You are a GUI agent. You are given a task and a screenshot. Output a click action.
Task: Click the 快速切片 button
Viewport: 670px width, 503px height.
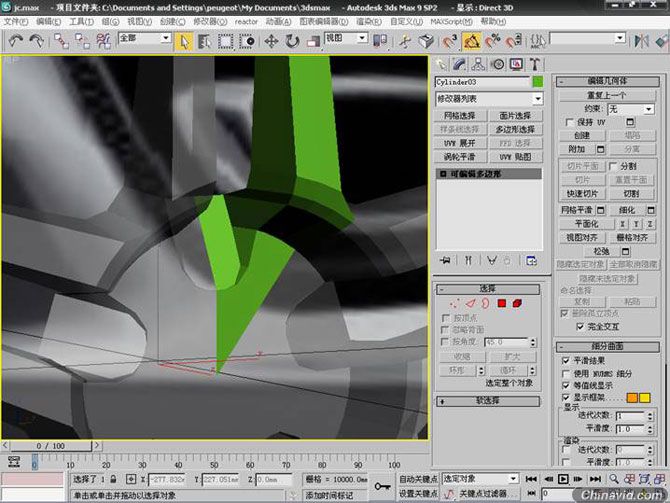pyautogui.click(x=581, y=193)
